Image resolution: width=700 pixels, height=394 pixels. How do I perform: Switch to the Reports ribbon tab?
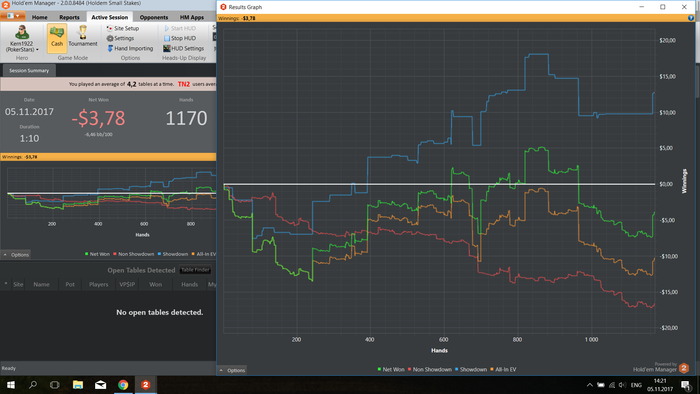(x=69, y=17)
